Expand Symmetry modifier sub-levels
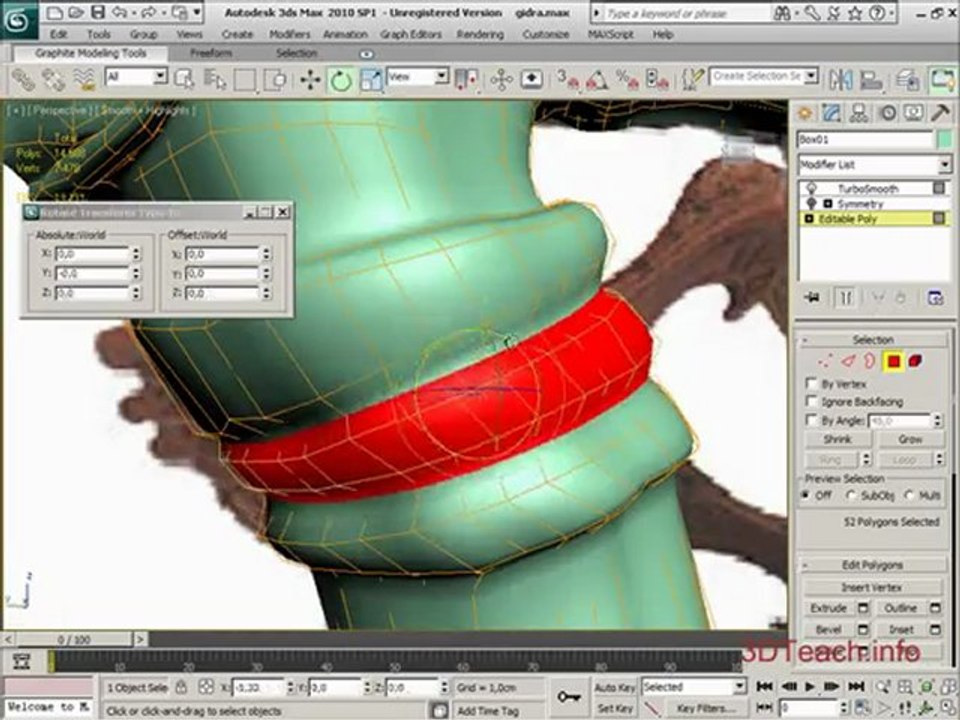The height and width of the screenshot is (720, 960). [x=828, y=203]
